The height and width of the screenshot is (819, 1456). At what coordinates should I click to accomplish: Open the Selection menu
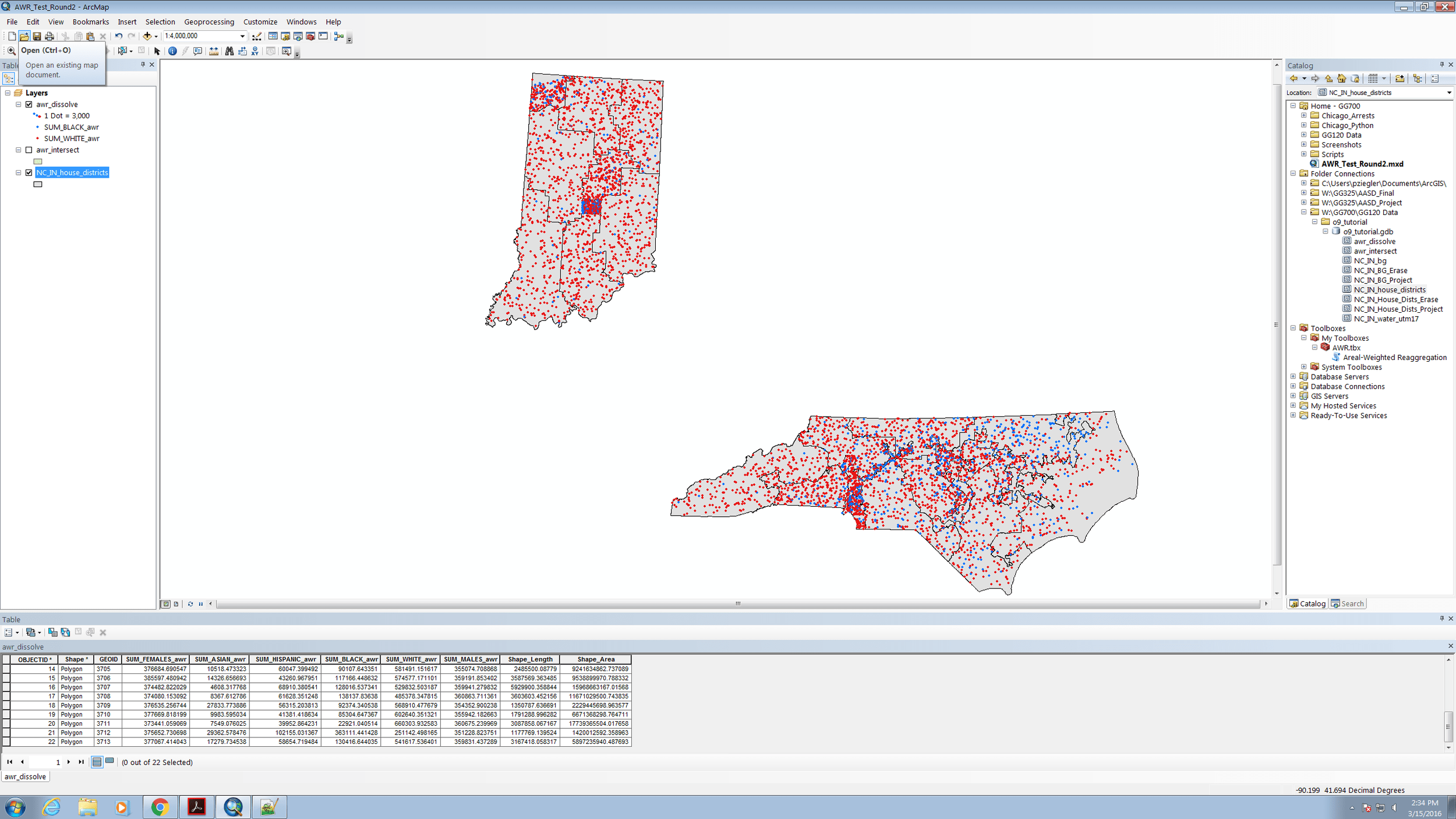[x=160, y=22]
